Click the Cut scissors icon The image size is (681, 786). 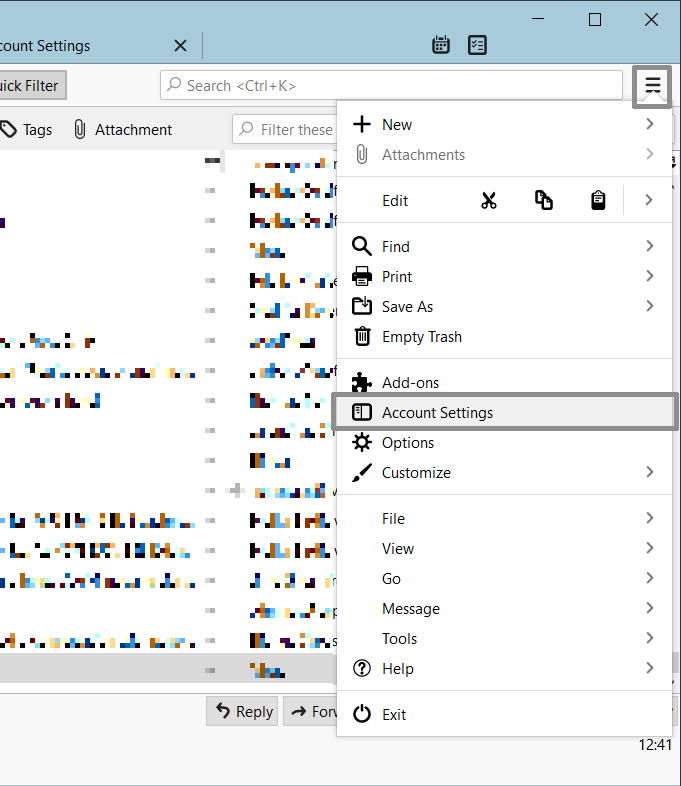point(488,200)
